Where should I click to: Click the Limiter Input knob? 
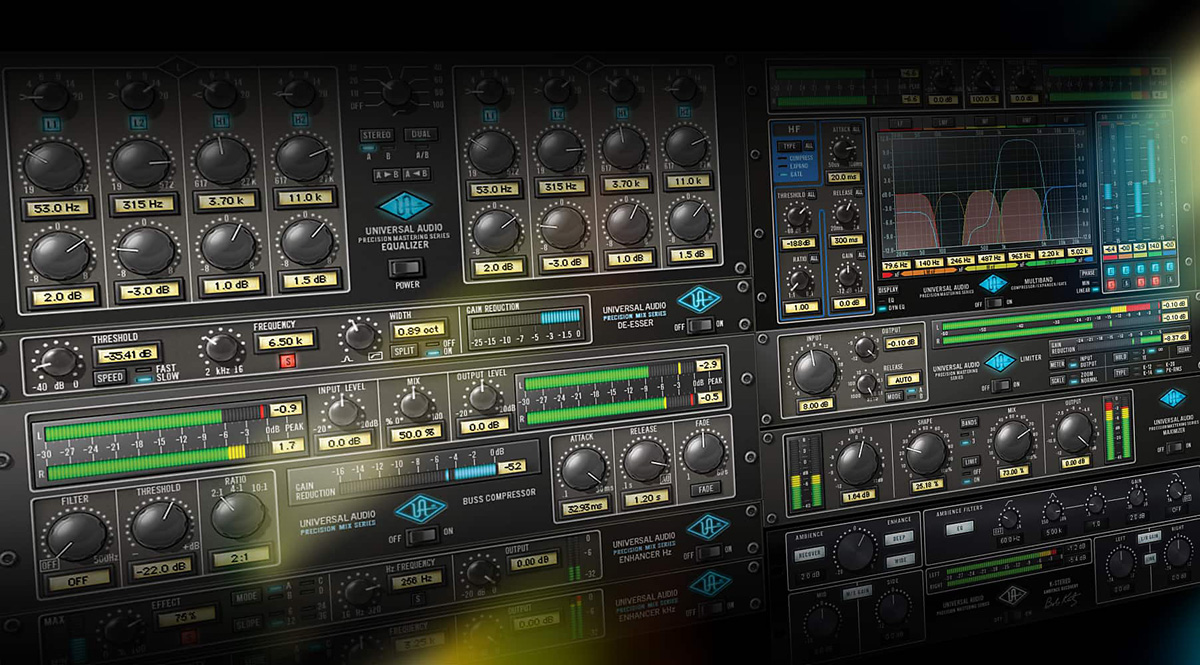pyautogui.click(x=816, y=372)
